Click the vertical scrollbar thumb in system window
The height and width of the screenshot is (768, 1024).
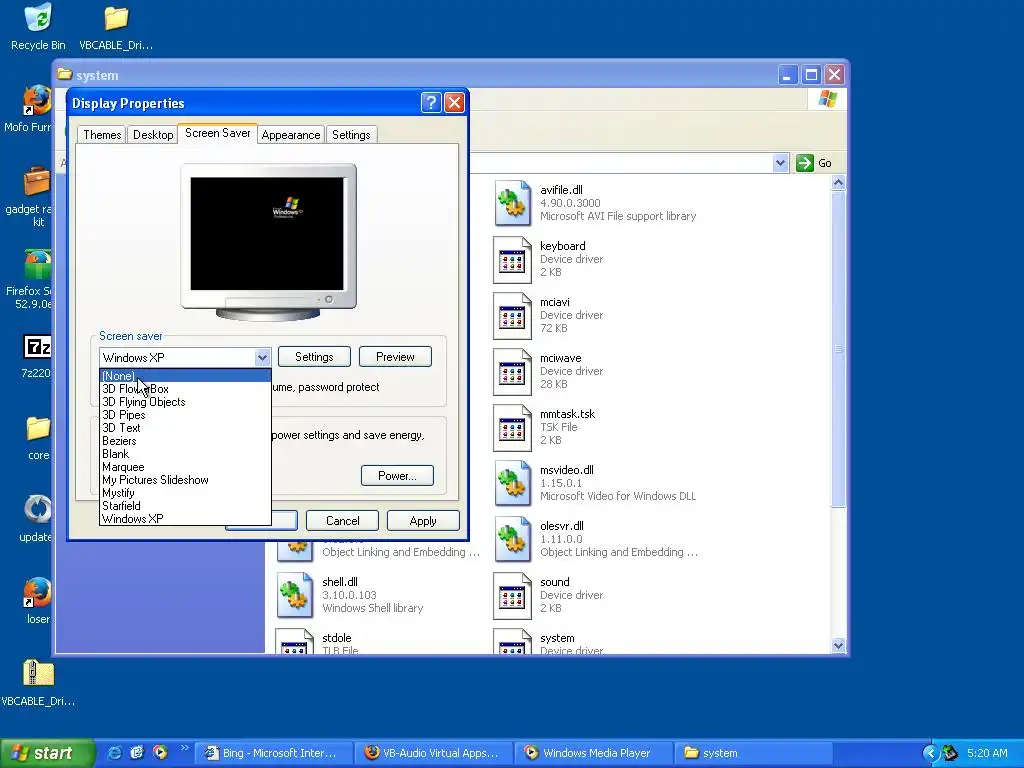(x=838, y=349)
